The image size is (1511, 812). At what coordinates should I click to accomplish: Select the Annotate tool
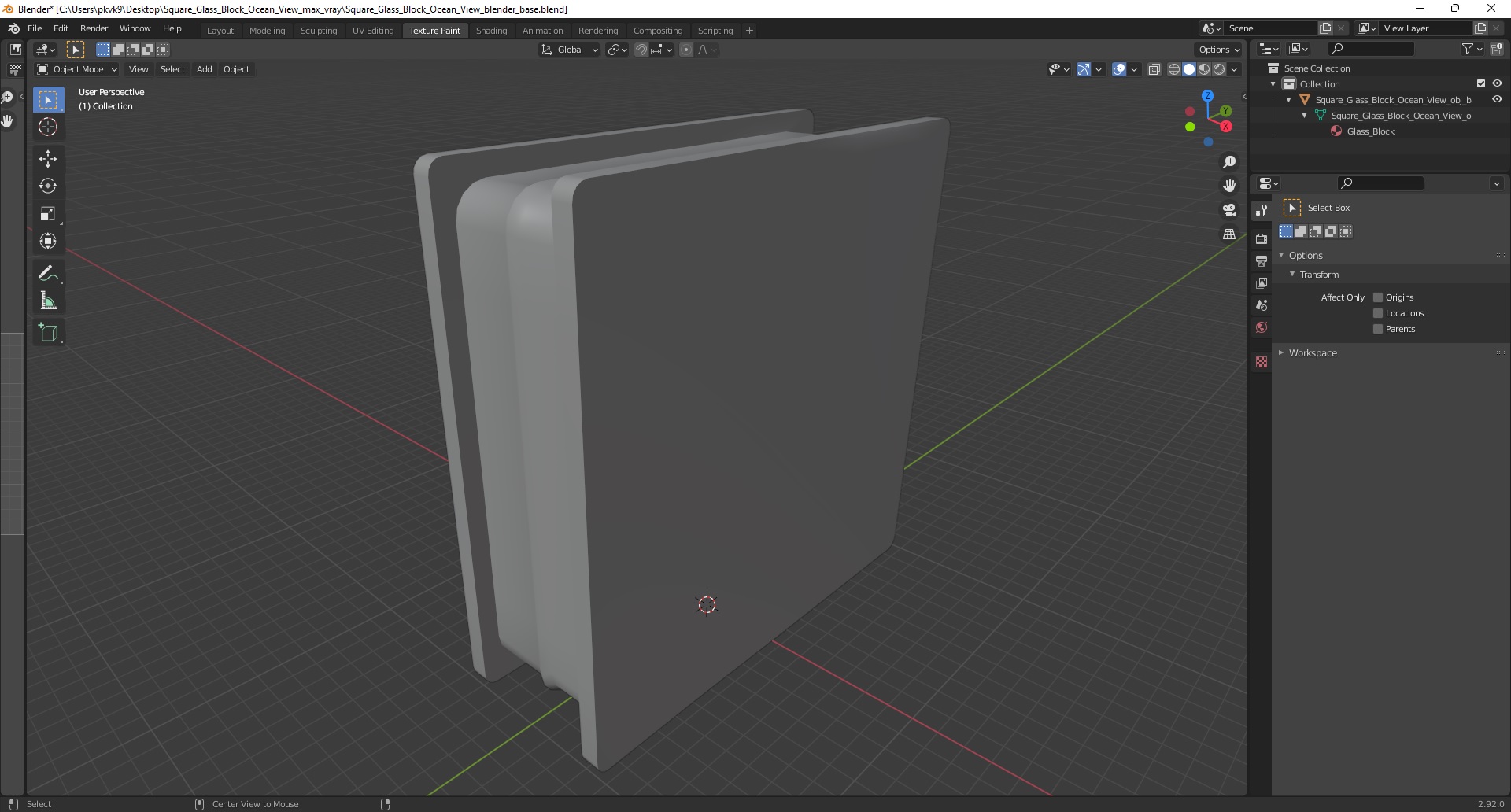click(x=48, y=273)
